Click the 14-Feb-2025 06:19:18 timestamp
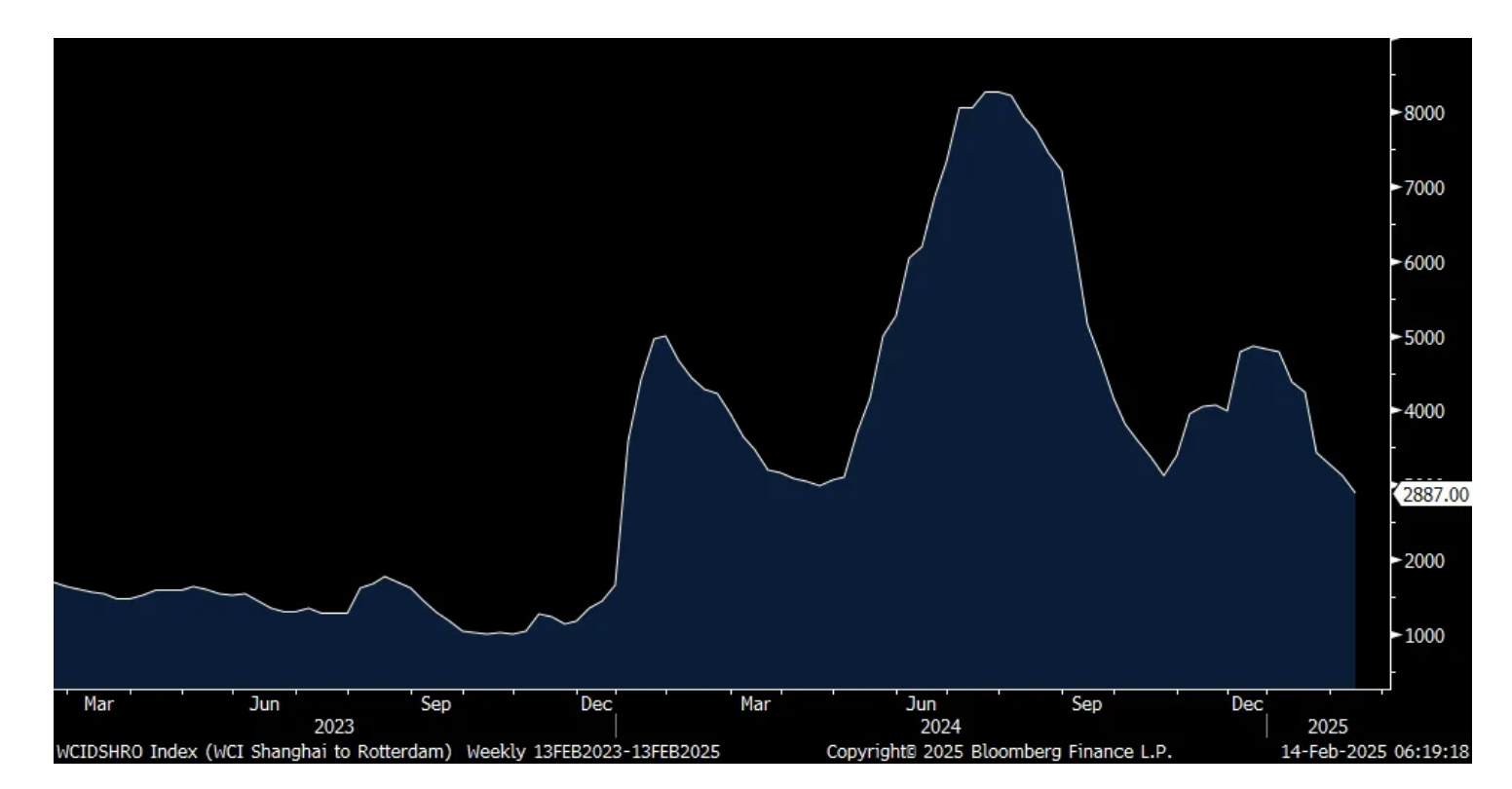 pos(1375,752)
